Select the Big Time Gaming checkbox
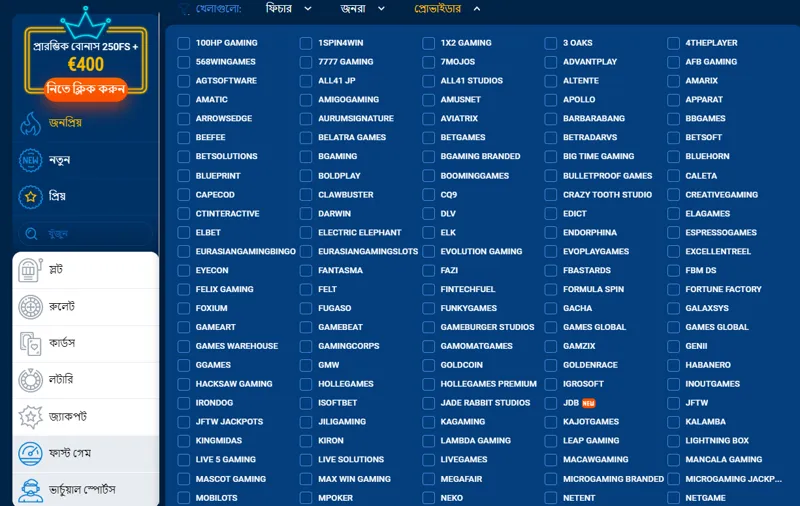 pos(551,157)
